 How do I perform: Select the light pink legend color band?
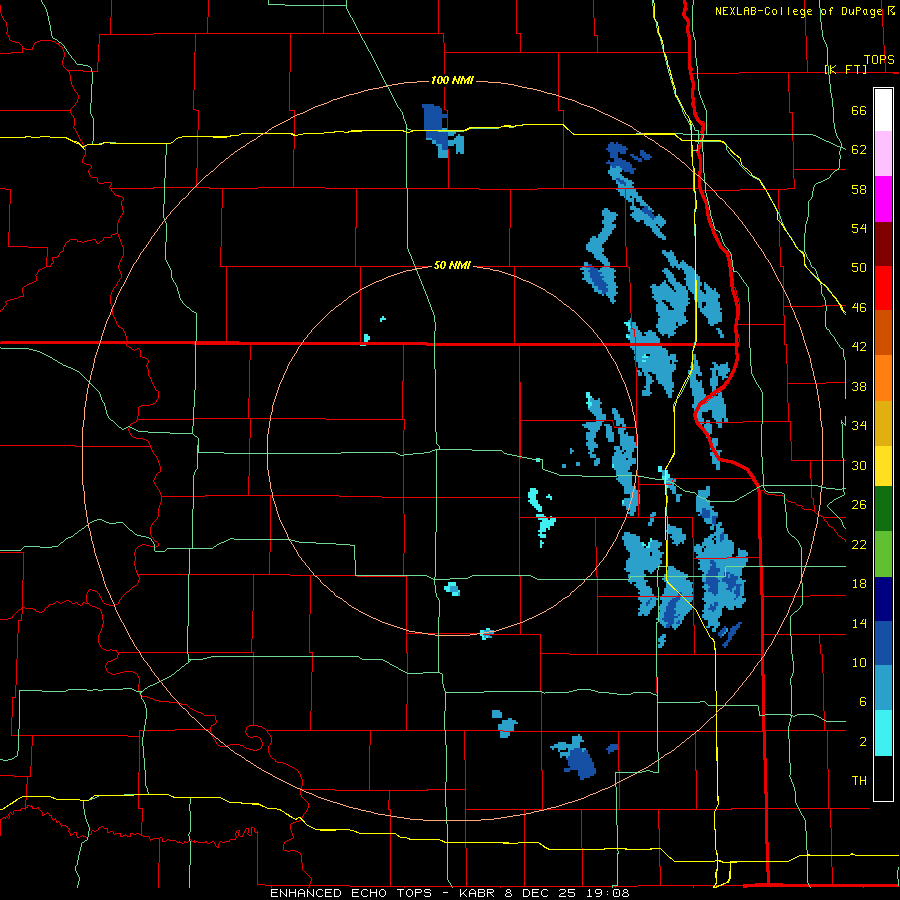883,154
